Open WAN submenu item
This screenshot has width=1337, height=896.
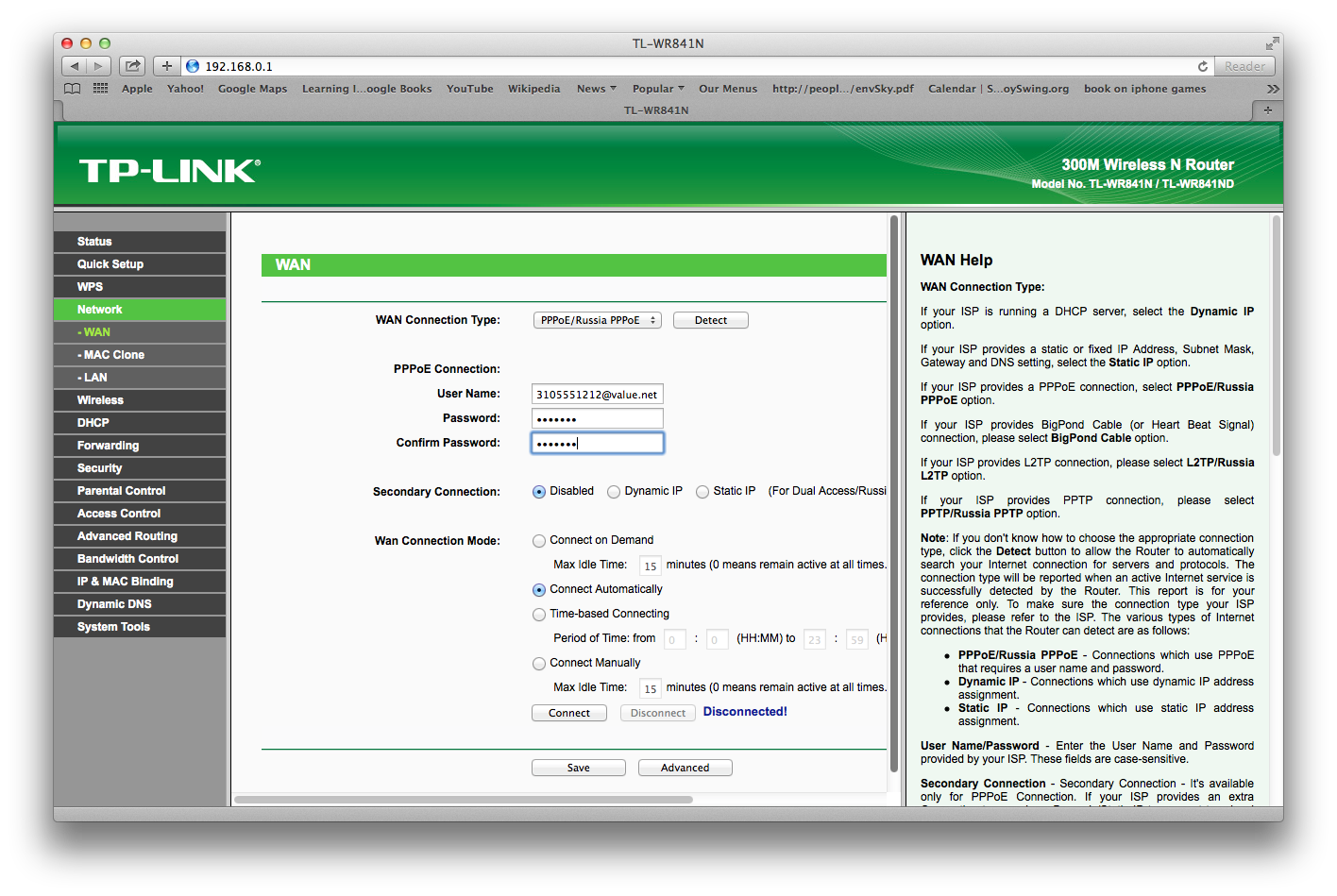(140, 332)
